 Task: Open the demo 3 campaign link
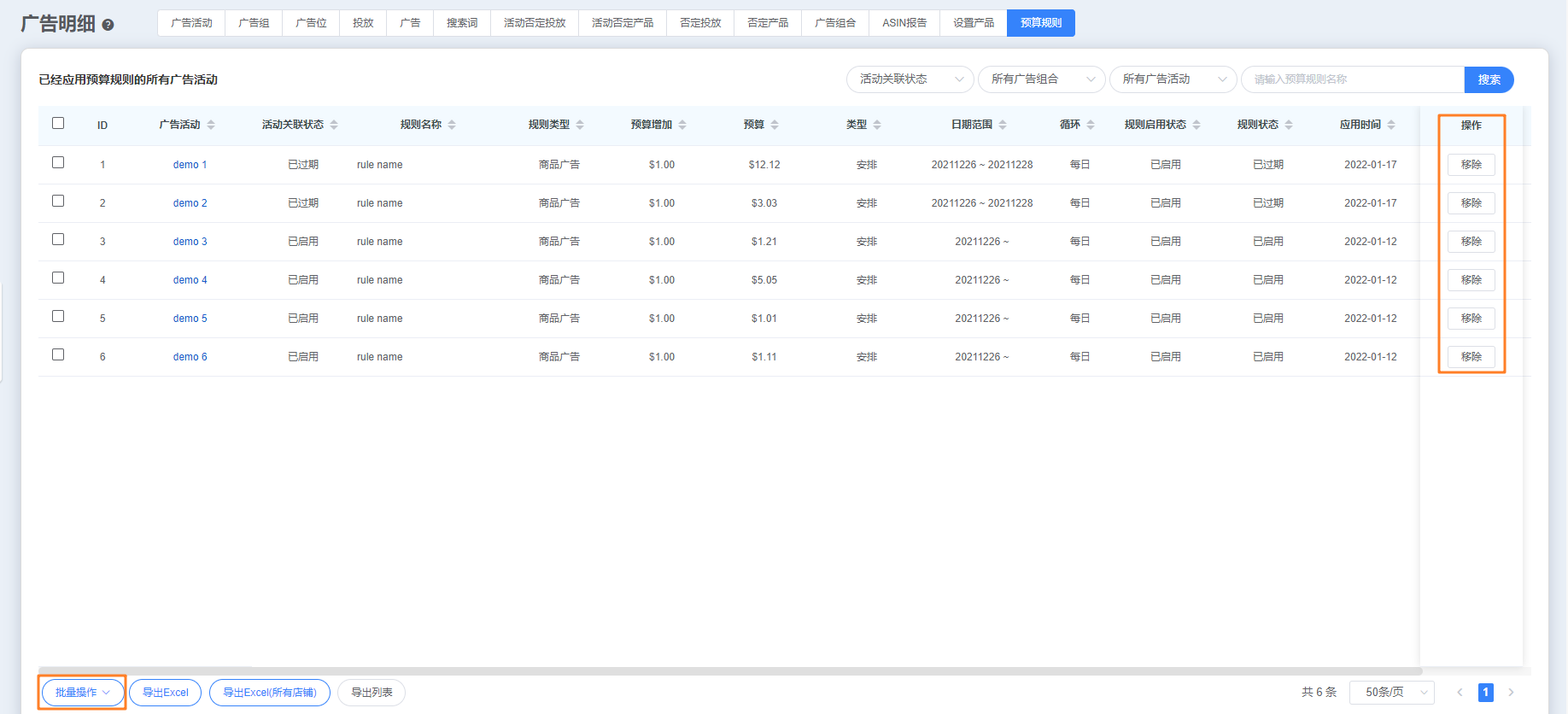coord(190,242)
